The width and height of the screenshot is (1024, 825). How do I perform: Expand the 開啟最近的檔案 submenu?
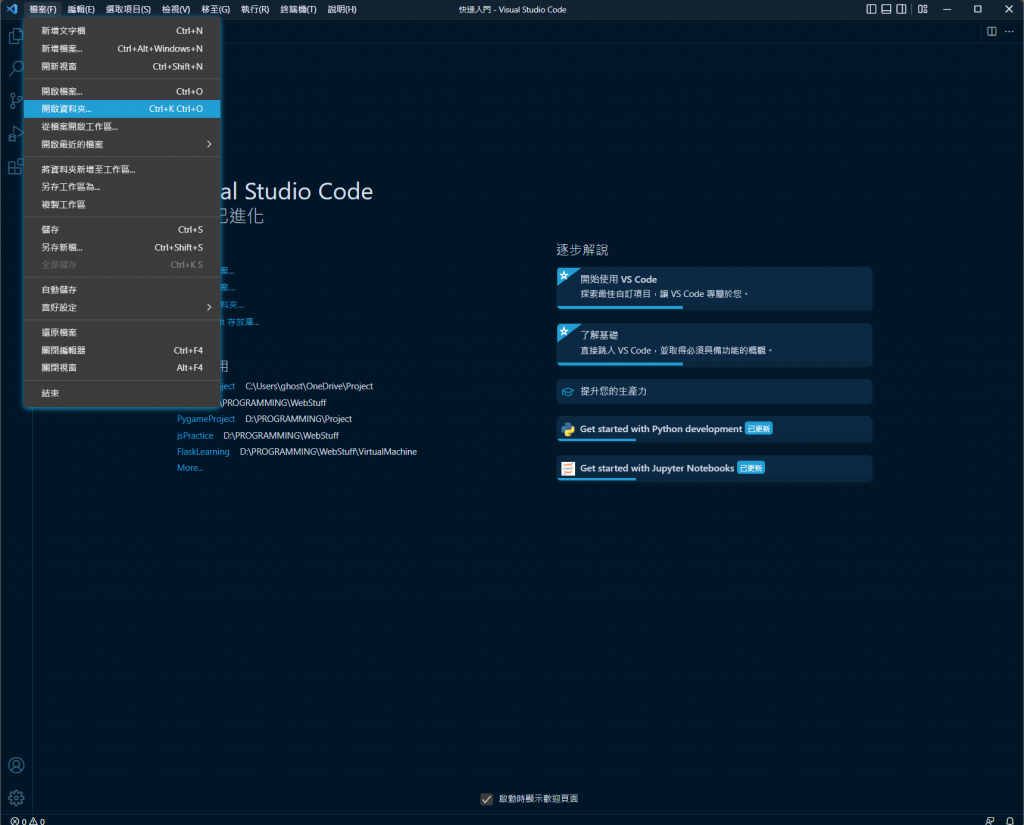122,144
